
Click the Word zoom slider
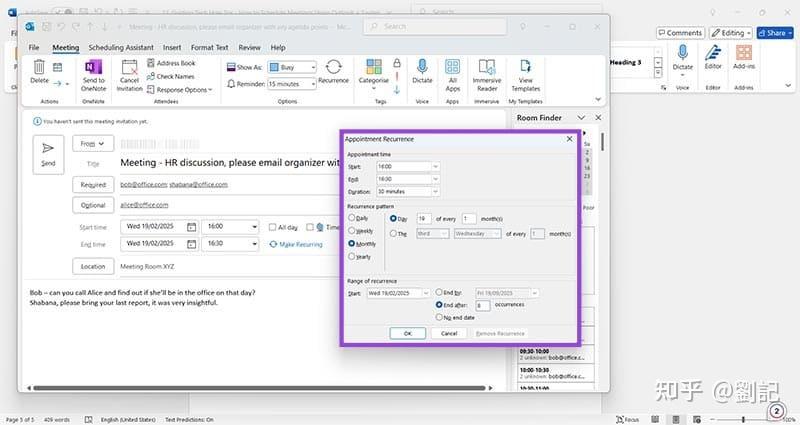[743, 419]
